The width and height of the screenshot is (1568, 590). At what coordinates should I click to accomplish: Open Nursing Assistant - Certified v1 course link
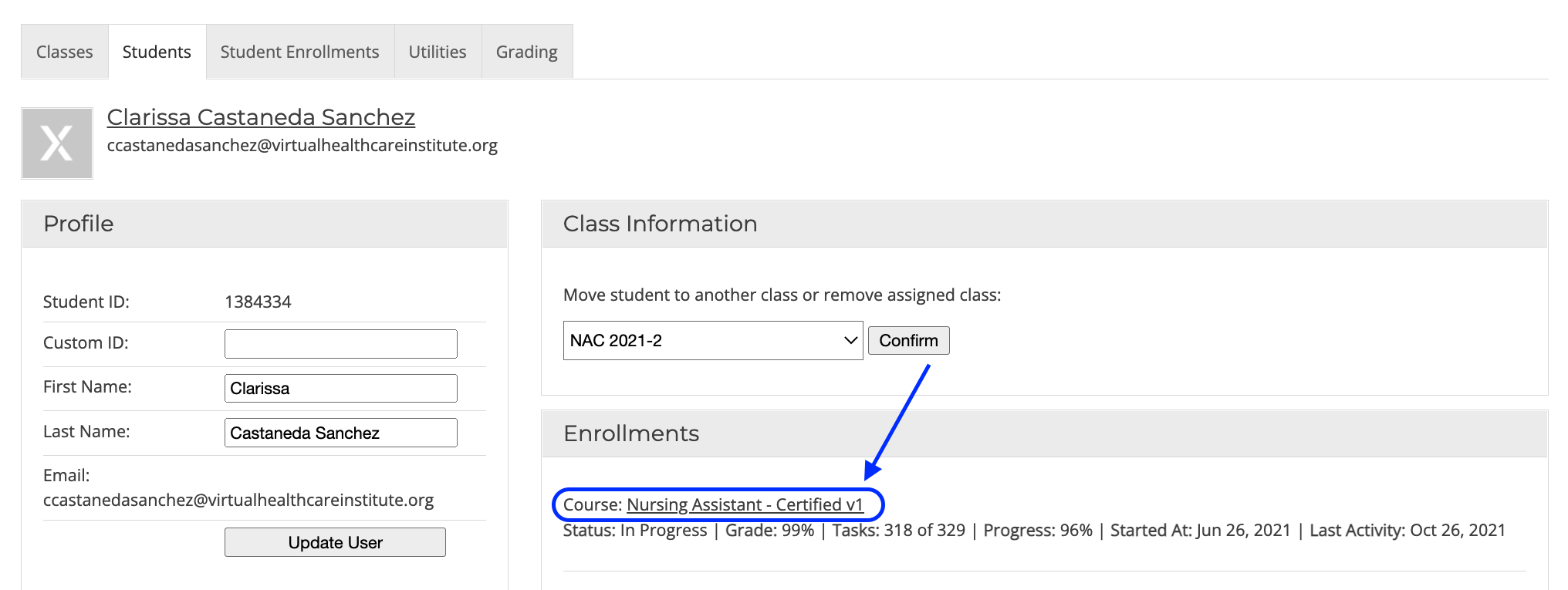point(745,504)
